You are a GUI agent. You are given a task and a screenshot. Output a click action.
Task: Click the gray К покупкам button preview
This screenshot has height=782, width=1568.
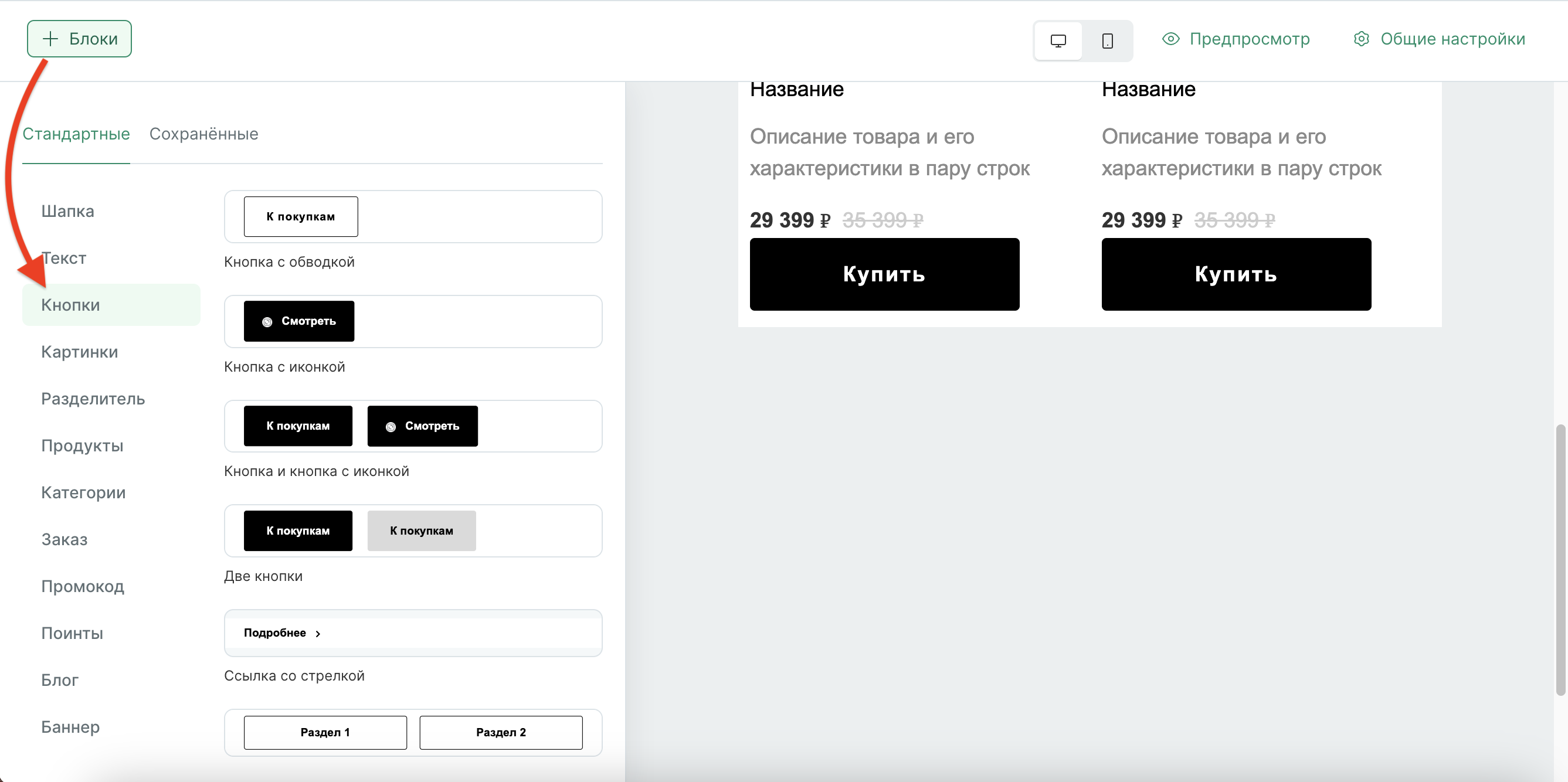pyautogui.click(x=421, y=531)
